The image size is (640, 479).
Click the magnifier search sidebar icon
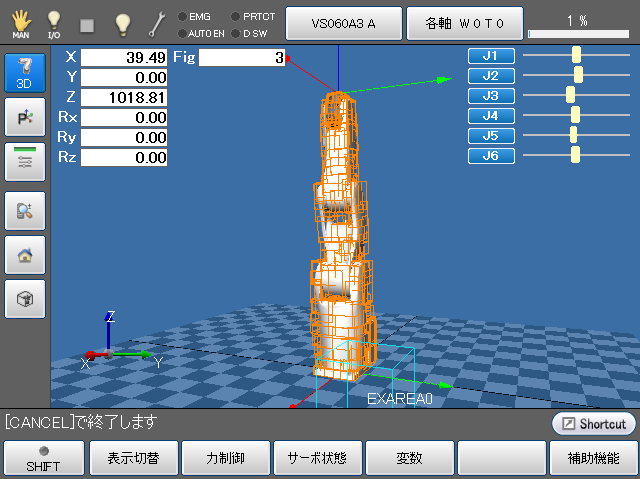coord(25,211)
